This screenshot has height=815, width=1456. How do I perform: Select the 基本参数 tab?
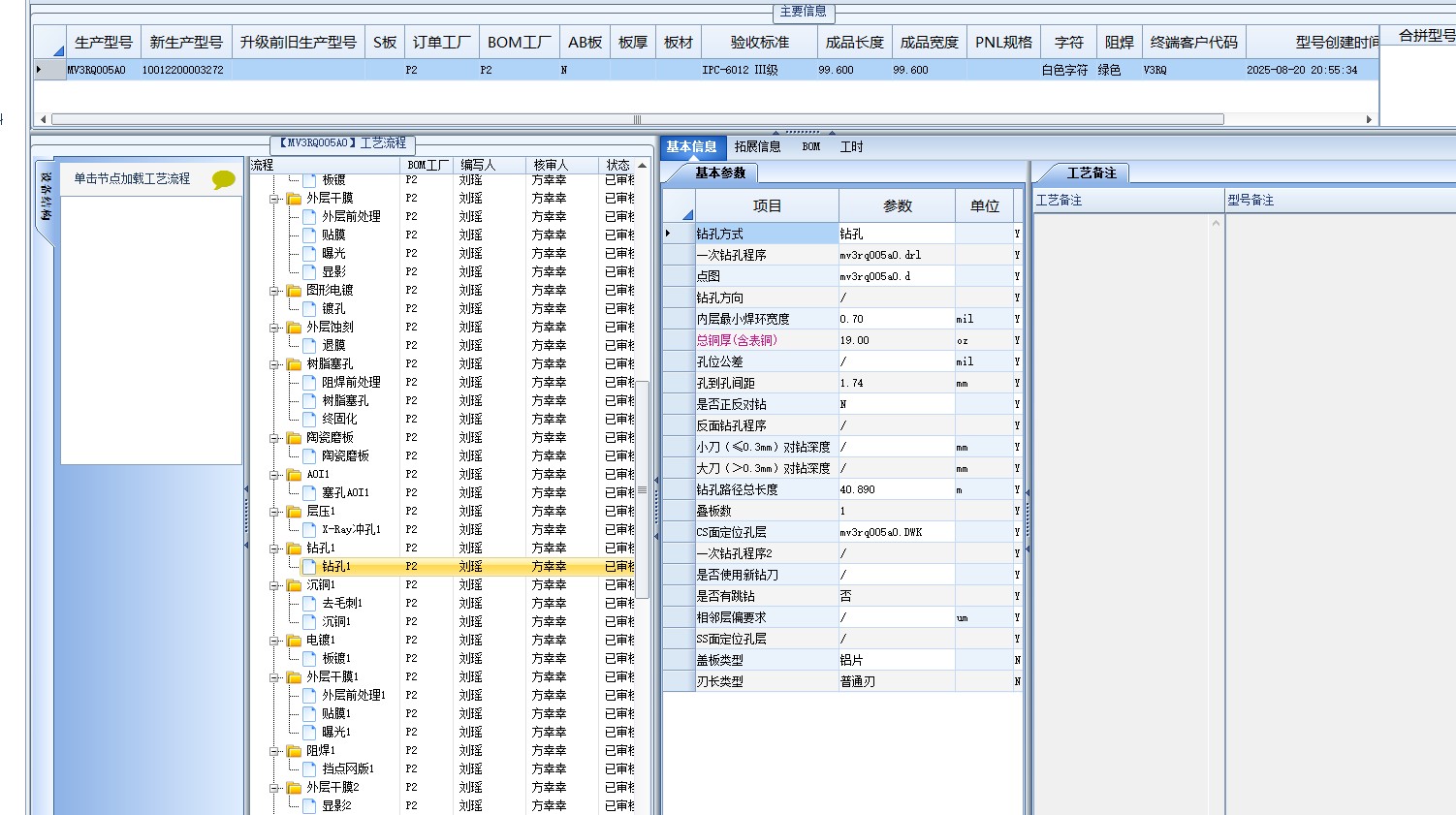pos(720,173)
